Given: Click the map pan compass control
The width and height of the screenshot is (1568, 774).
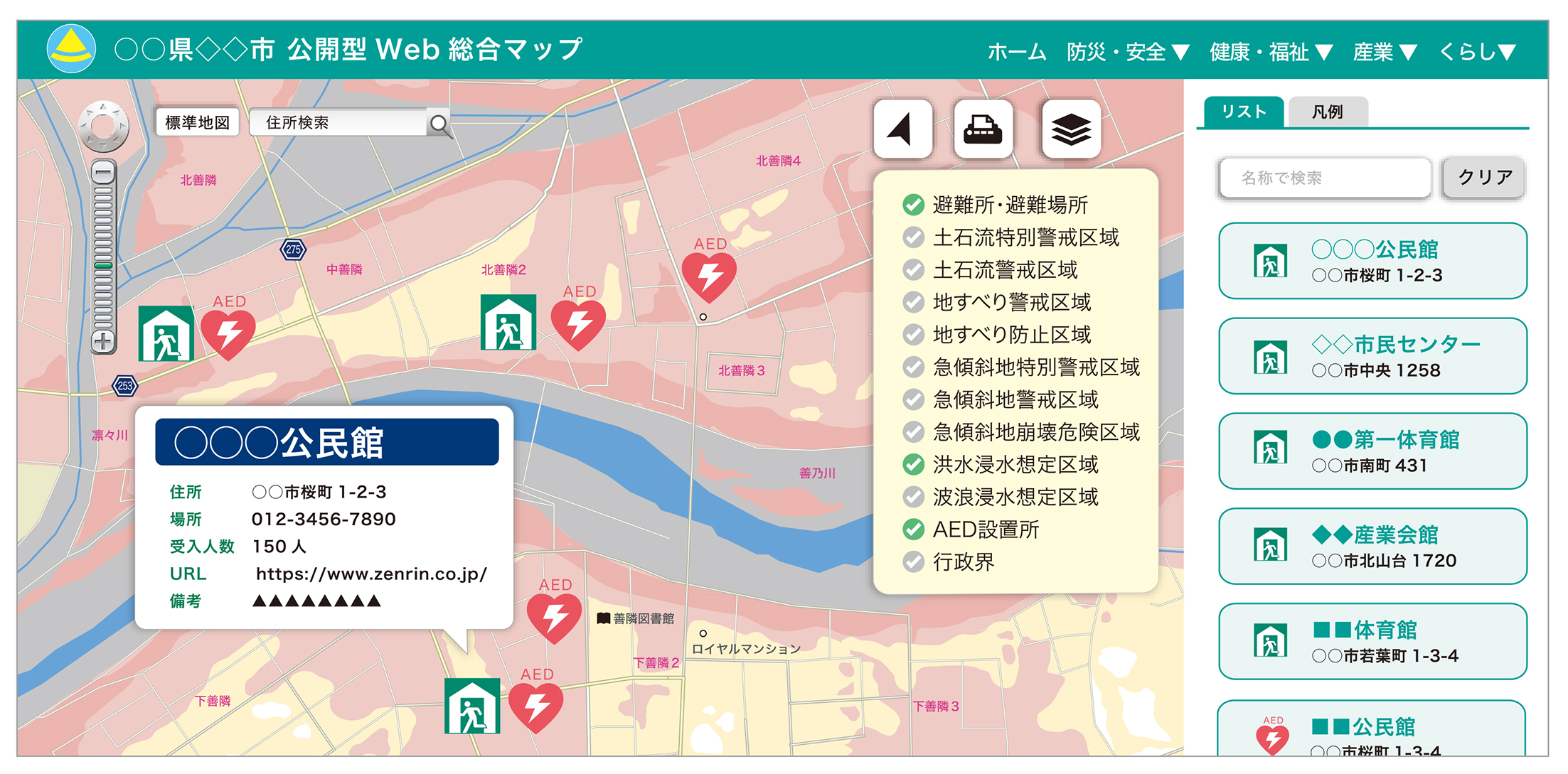Looking at the screenshot, I should (x=104, y=127).
